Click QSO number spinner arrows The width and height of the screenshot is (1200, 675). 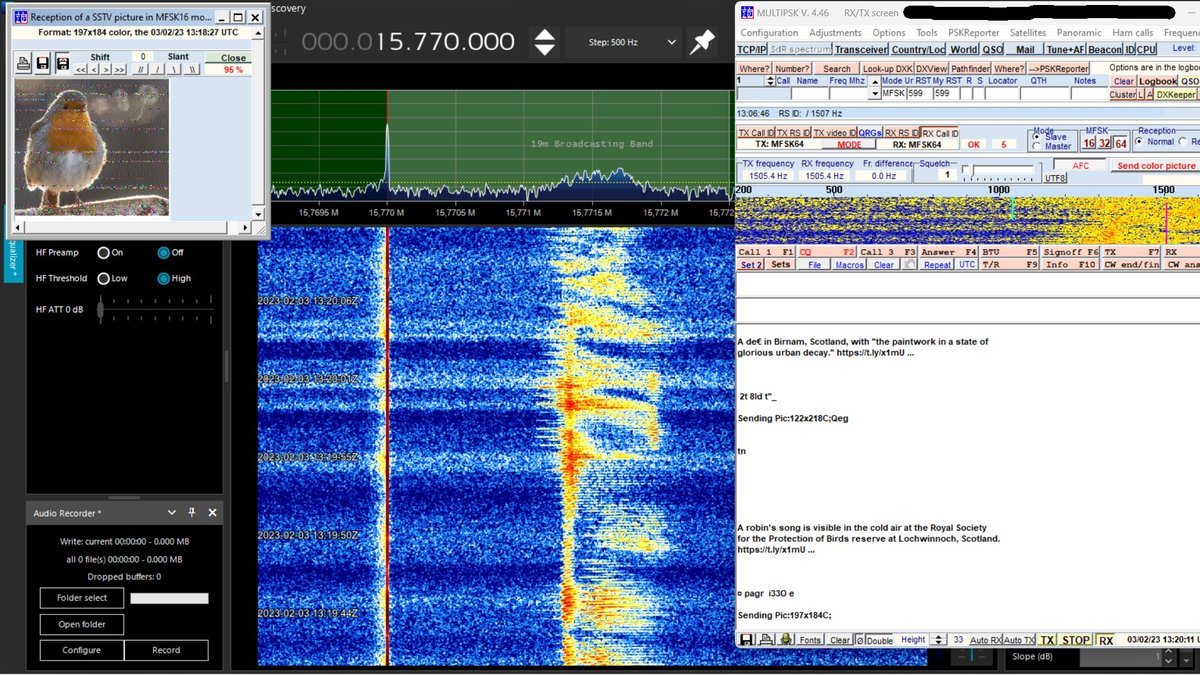pyautogui.click(x=770, y=80)
